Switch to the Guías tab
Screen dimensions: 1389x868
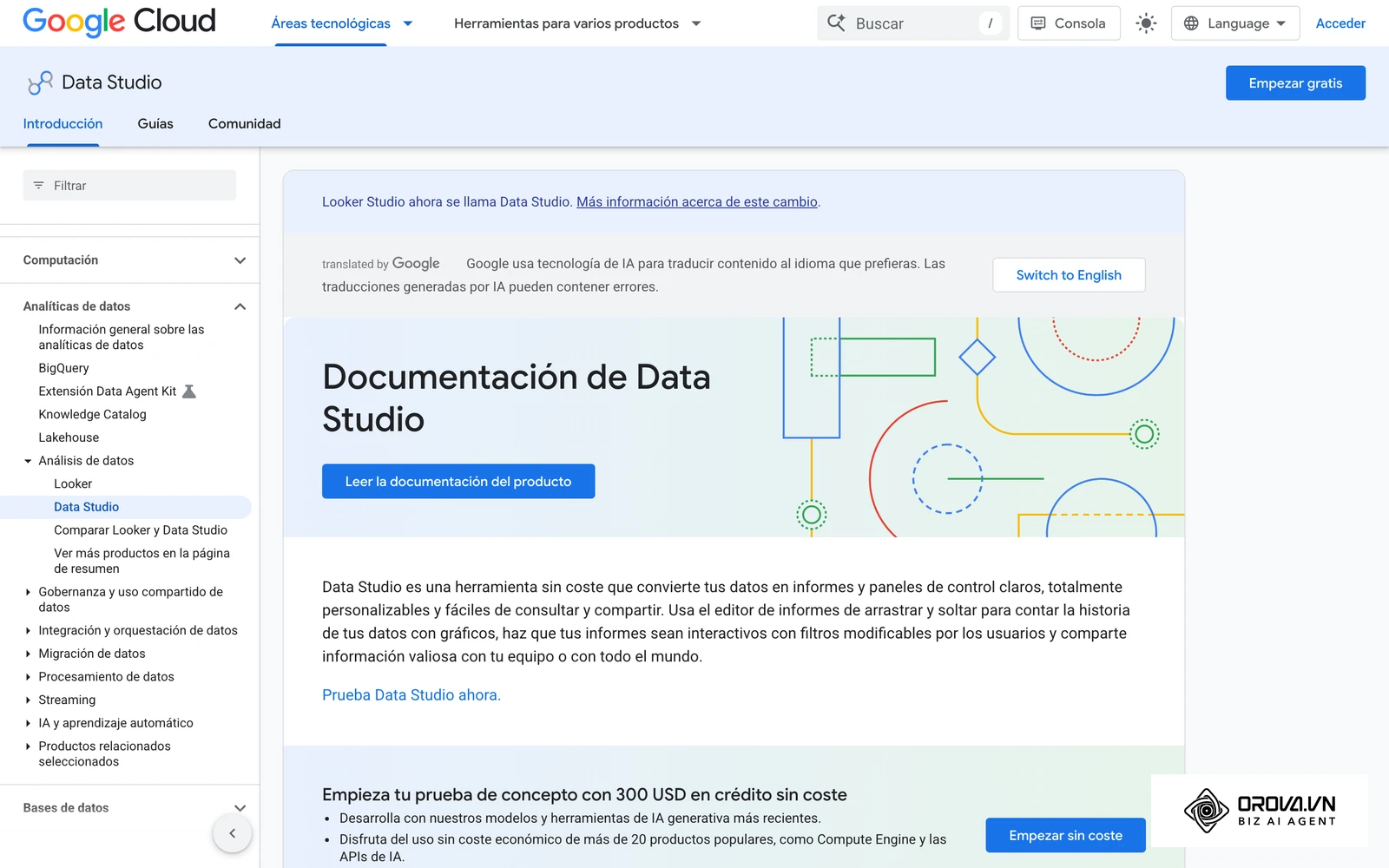(155, 124)
